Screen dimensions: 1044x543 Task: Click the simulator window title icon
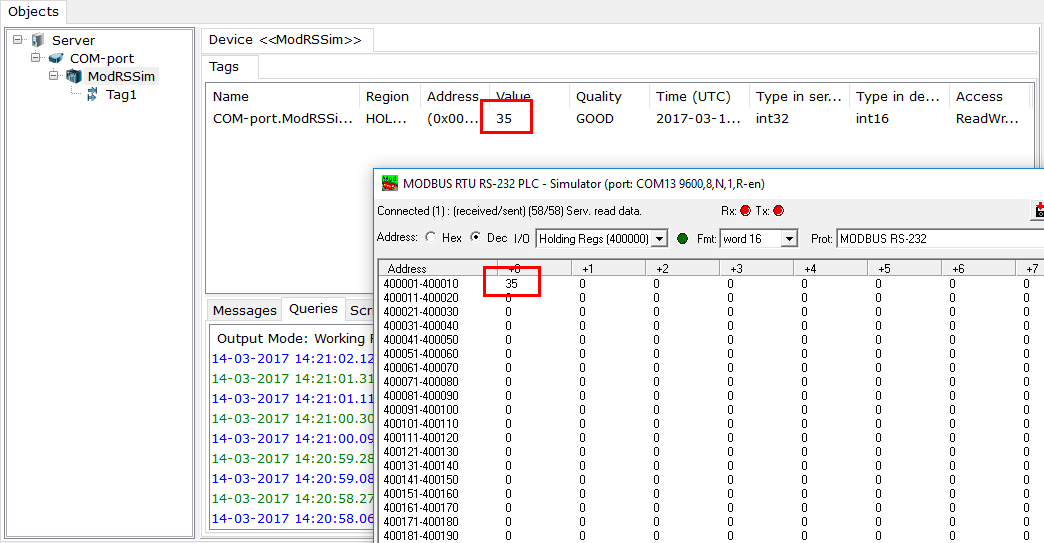point(390,183)
